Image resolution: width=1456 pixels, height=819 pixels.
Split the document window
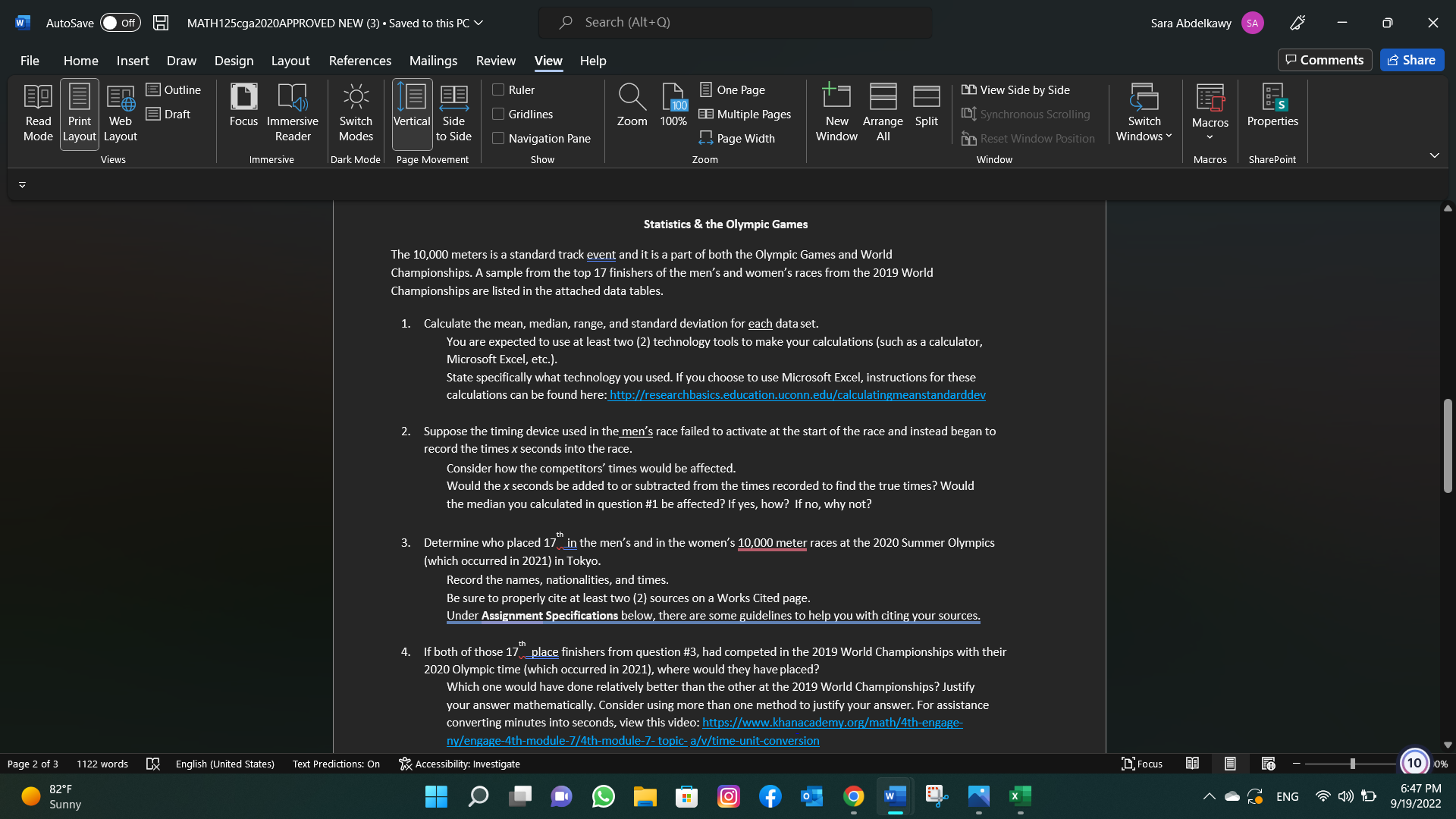(926, 106)
